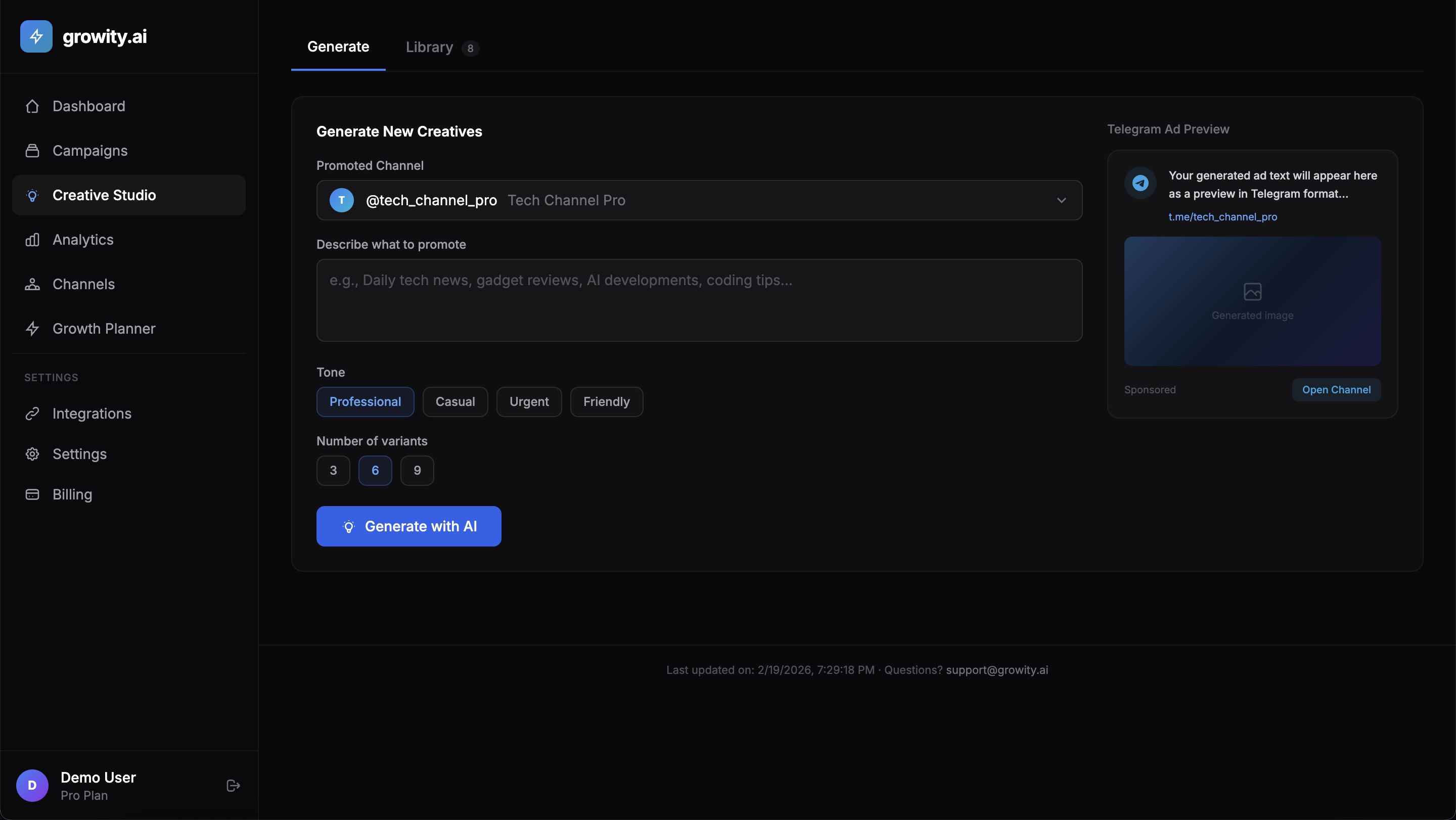Open t.me/tech_channel_pro link in the preview
This screenshot has width=1456, height=820.
click(x=1222, y=216)
